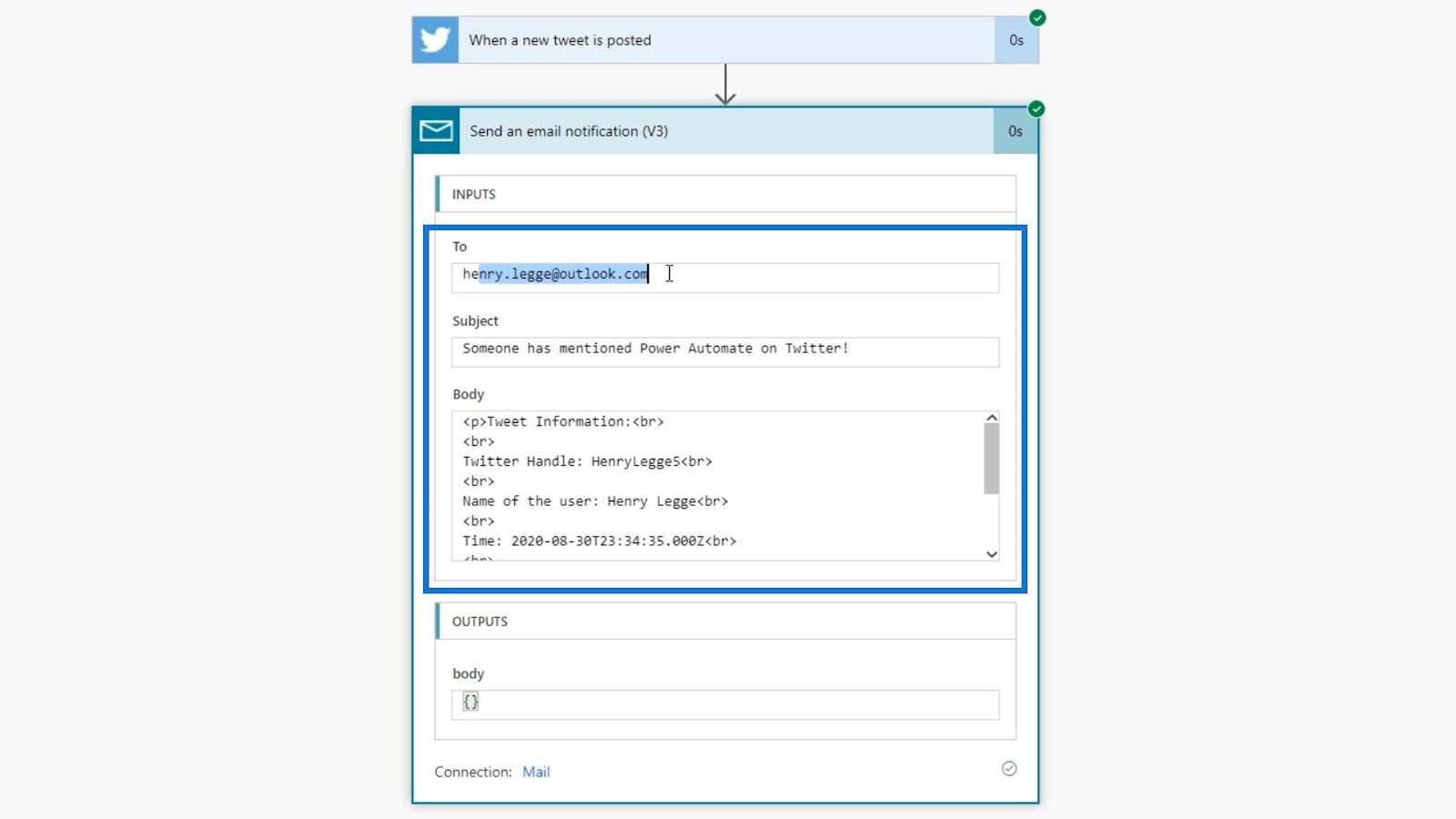Screen dimensions: 1456x819
Task: Click the OUTPUTS section header
Action: (725, 621)
